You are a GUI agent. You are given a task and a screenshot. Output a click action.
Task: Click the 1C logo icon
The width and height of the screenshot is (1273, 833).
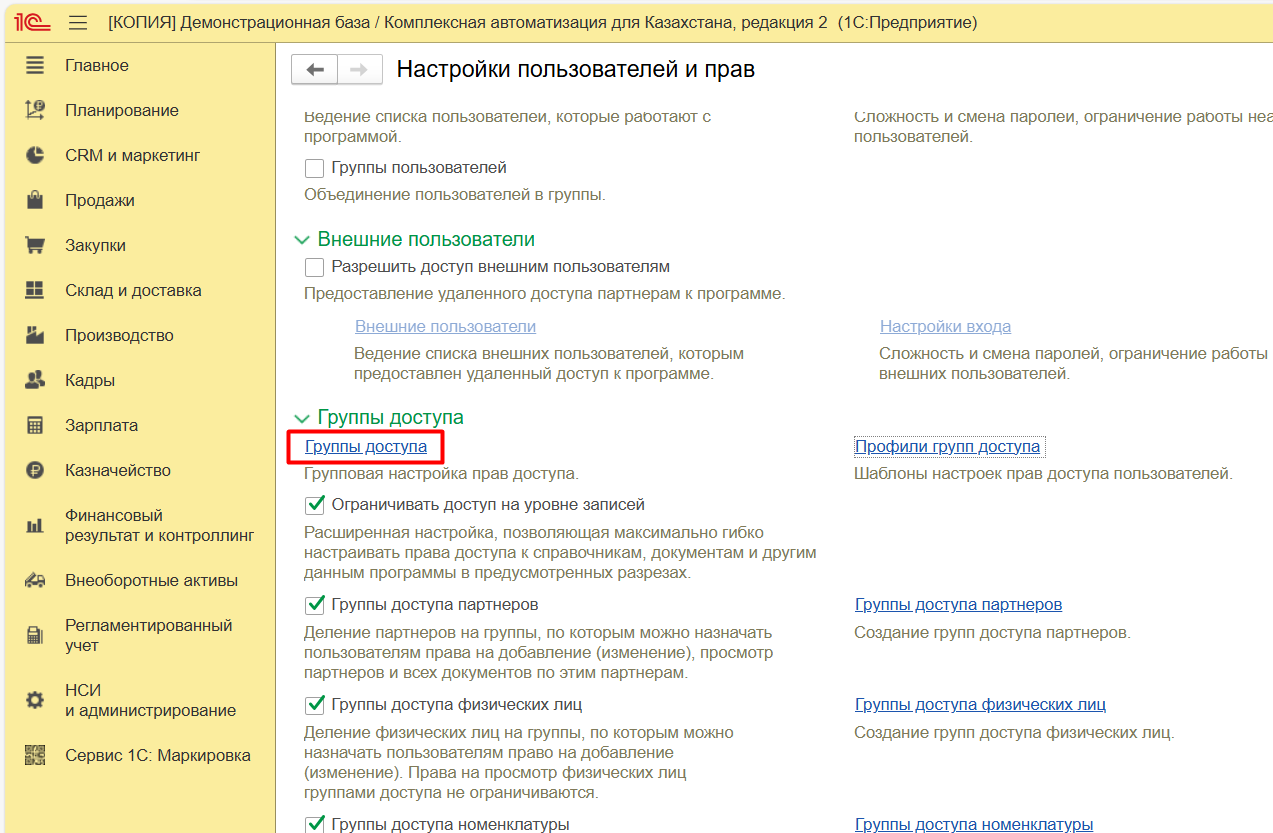point(35,22)
